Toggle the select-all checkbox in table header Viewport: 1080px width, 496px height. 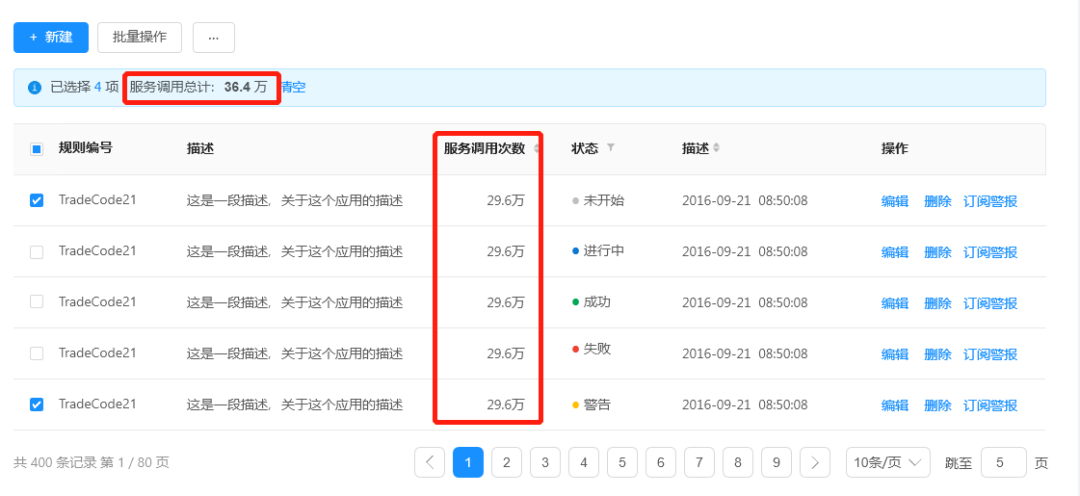coord(37,149)
